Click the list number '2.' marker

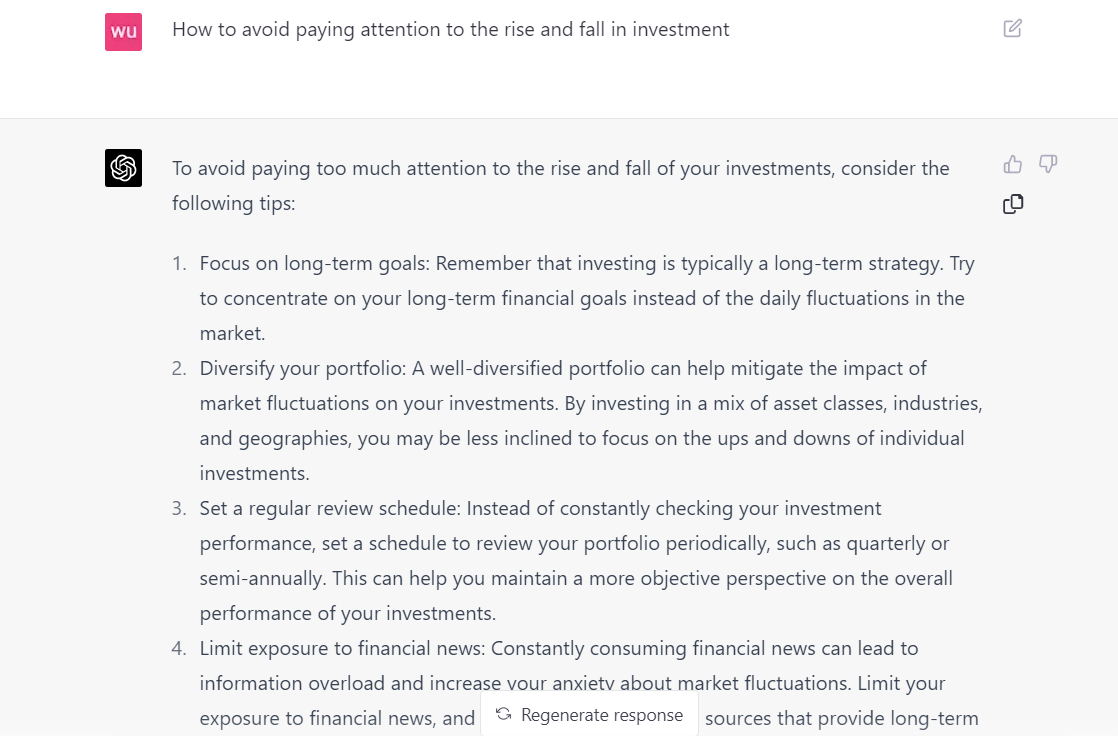(179, 368)
